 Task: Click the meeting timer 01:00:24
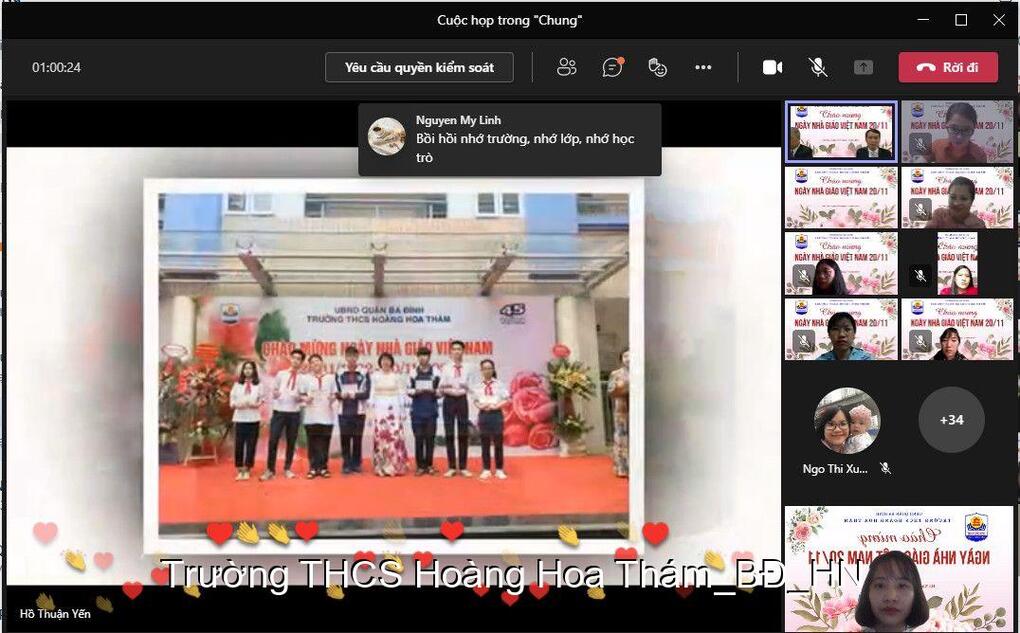click(57, 67)
